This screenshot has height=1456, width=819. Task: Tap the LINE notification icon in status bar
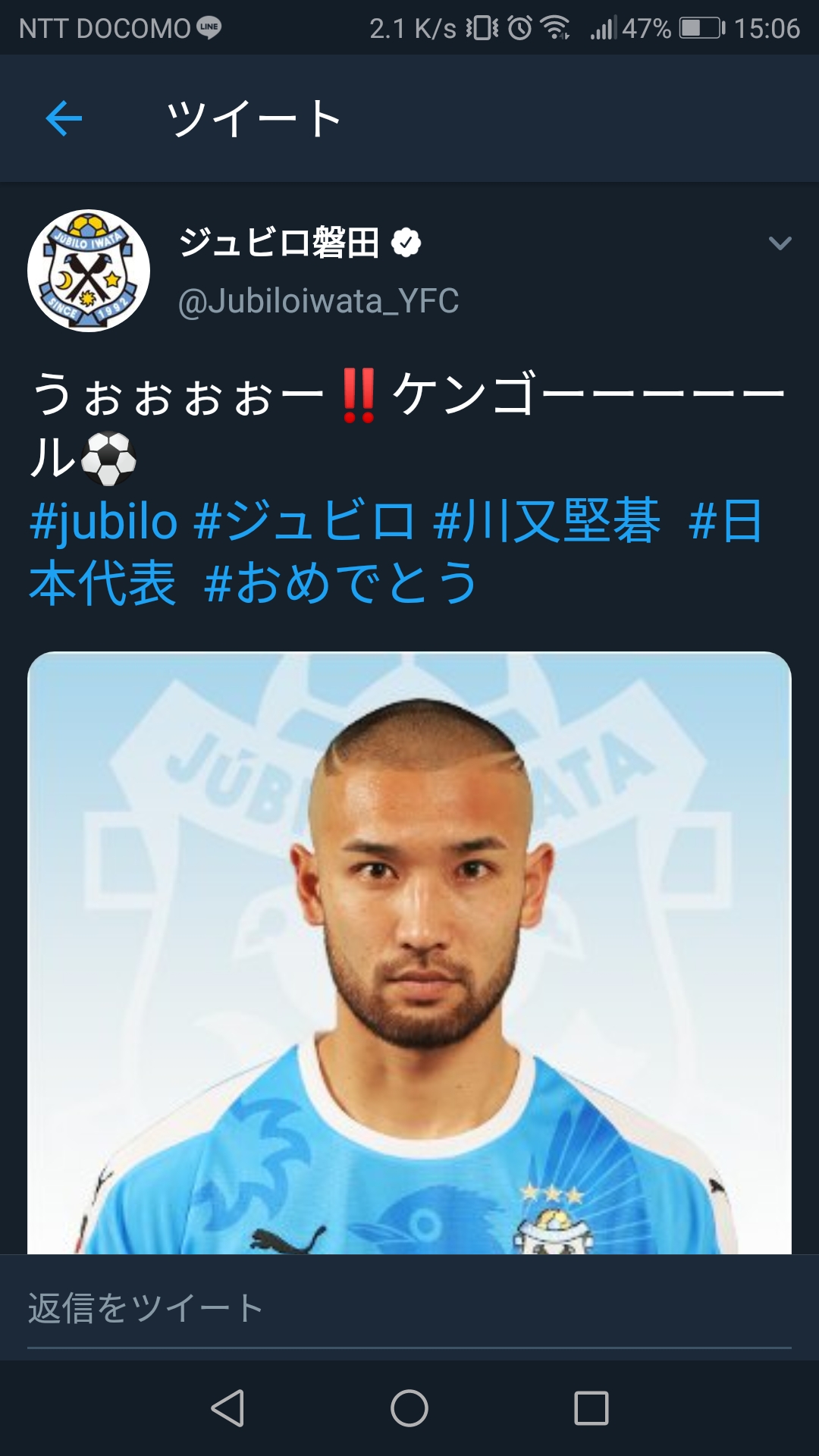coord(209,27)
